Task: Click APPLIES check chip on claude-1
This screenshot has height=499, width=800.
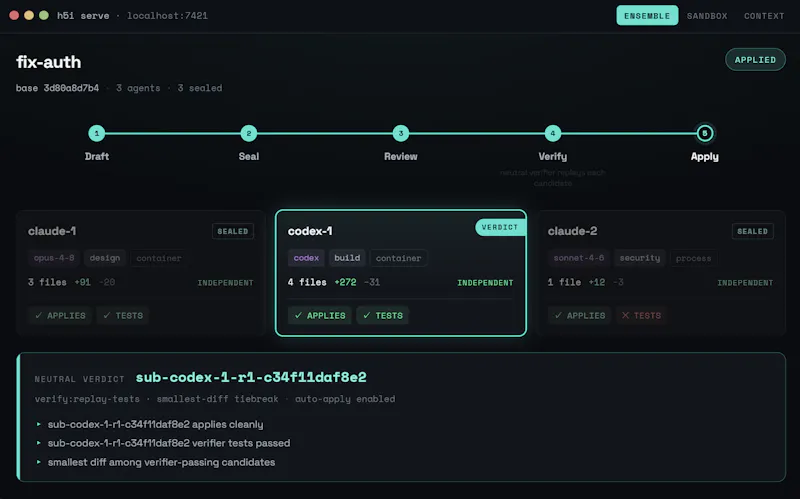Action: click(x=60, y=315)
